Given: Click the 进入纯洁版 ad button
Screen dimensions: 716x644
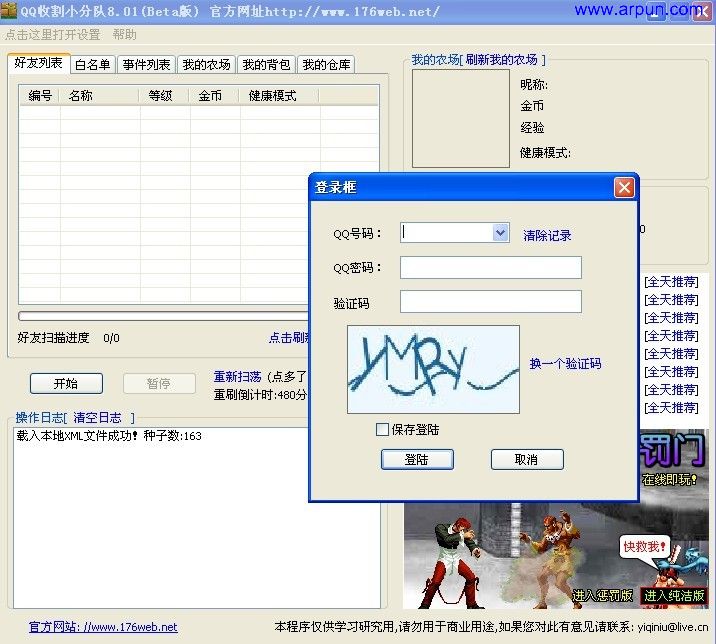Looking at the screenshot, I should [x=674, y=596].
